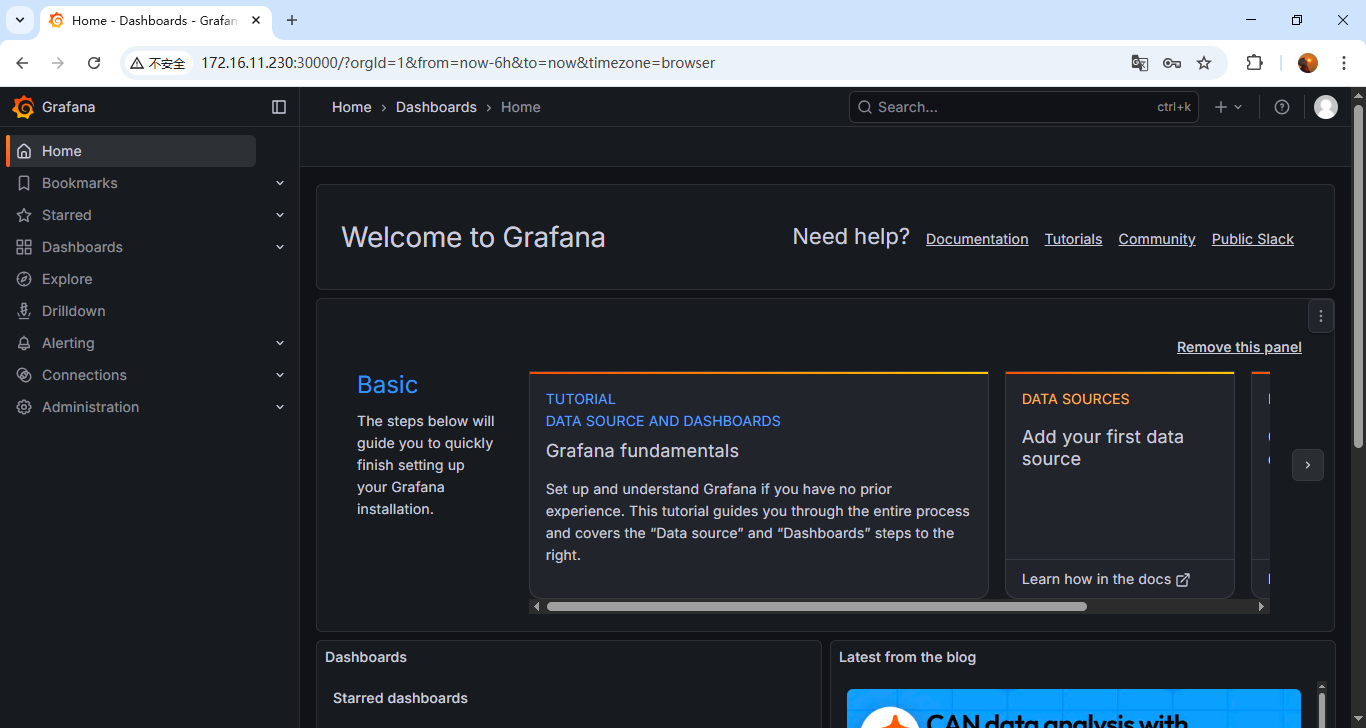The width and height of the screenshot is (1366, 728).
Task: Click Remove this panel link
Action: 1239,347
